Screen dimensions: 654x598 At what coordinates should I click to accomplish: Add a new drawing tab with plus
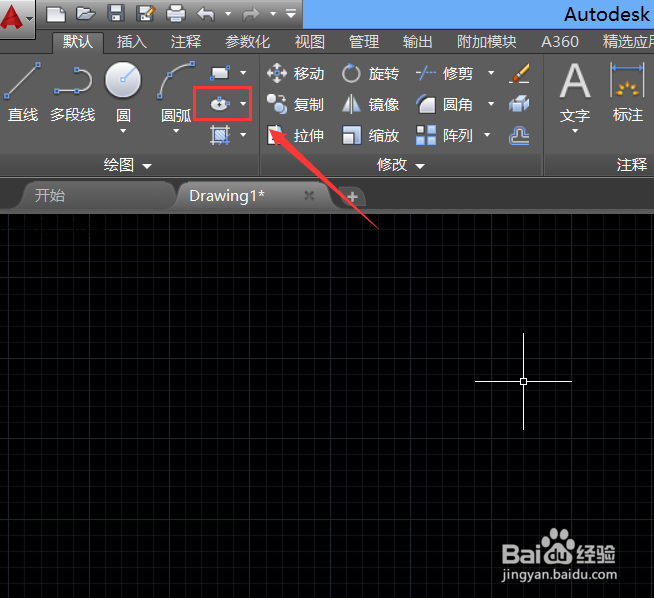352,196
